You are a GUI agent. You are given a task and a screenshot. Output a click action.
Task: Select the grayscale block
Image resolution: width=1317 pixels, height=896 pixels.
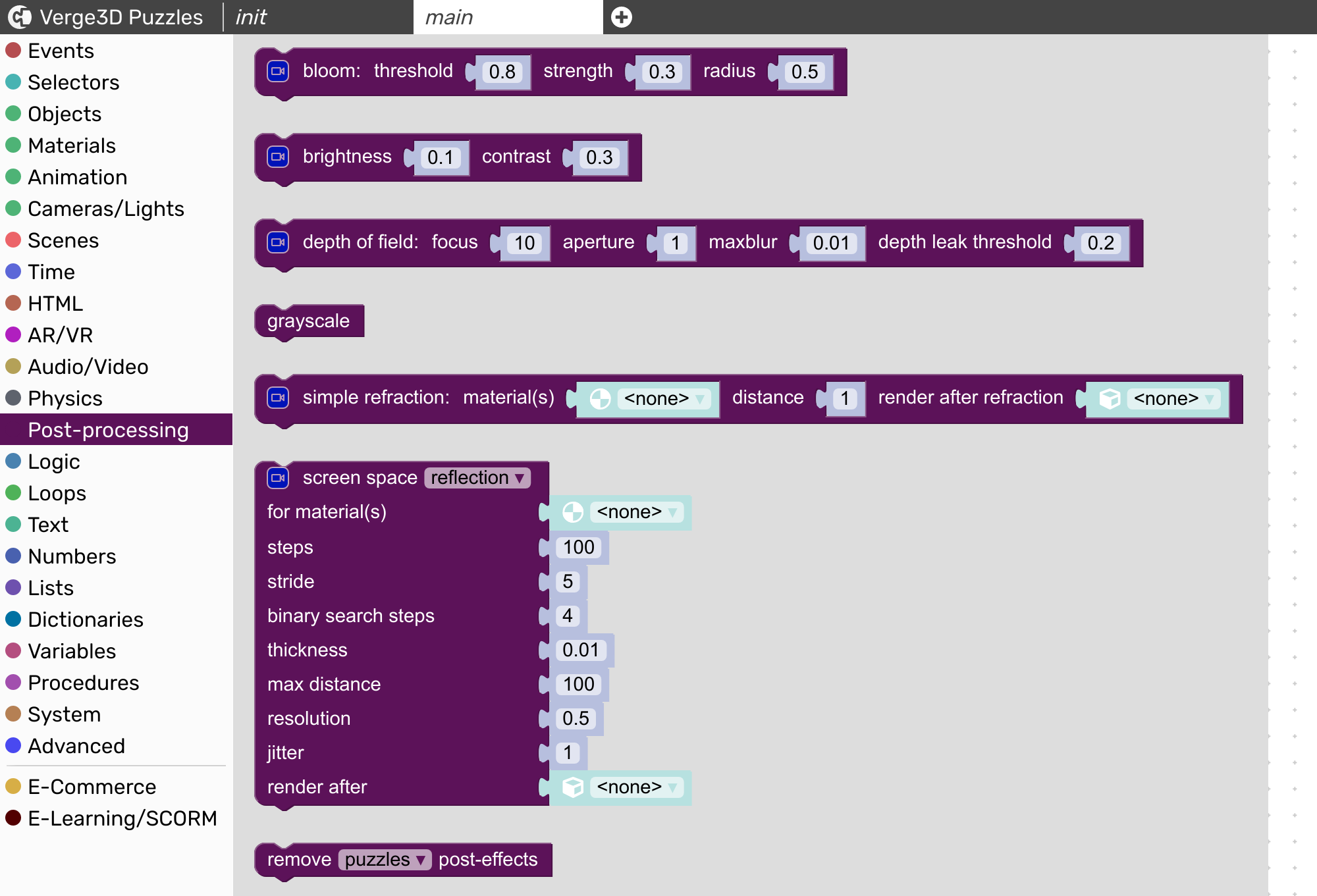click(x=309, y=321)
